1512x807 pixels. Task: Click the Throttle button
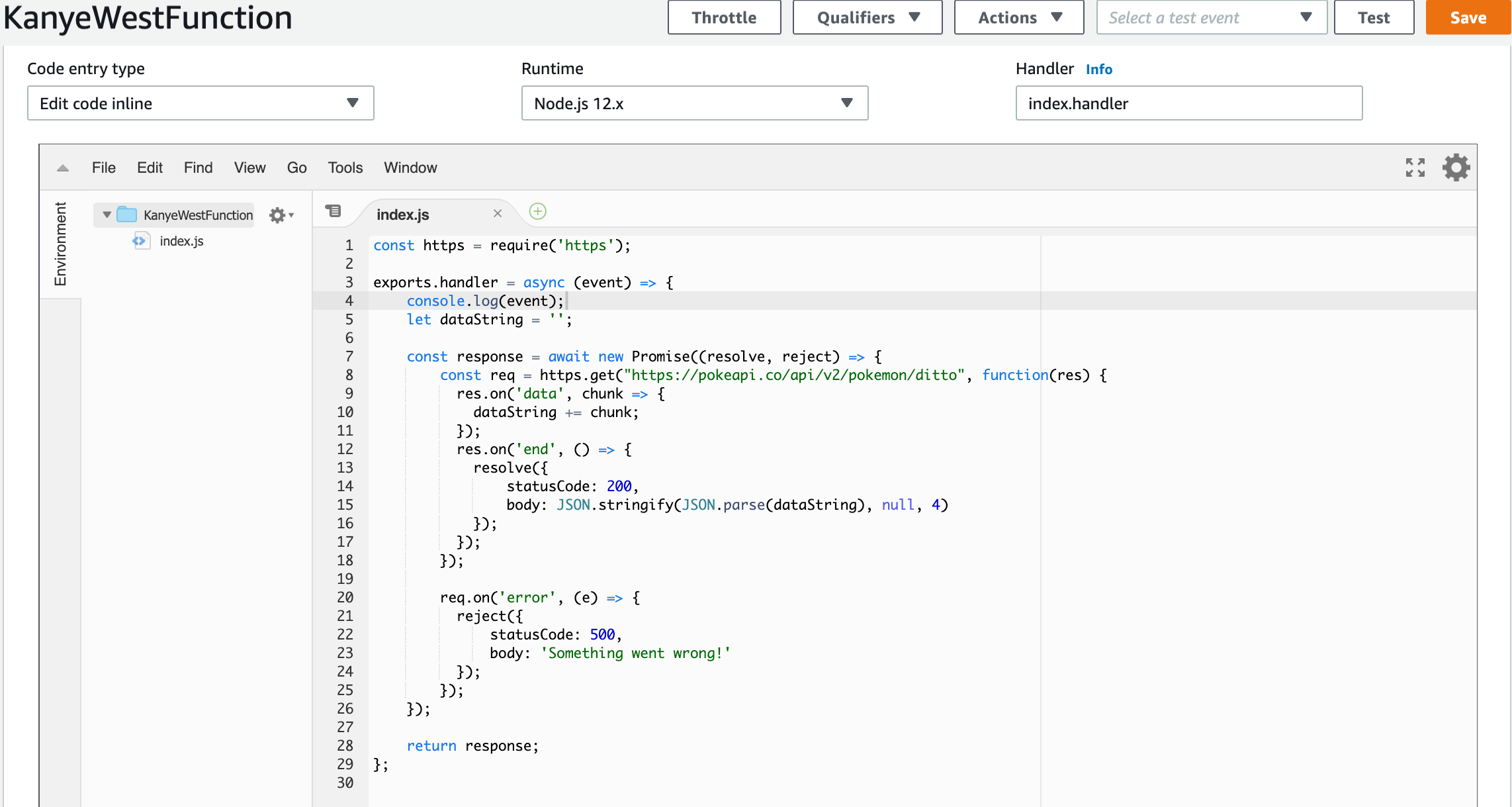pyautogui.click(x=725, y=18)
